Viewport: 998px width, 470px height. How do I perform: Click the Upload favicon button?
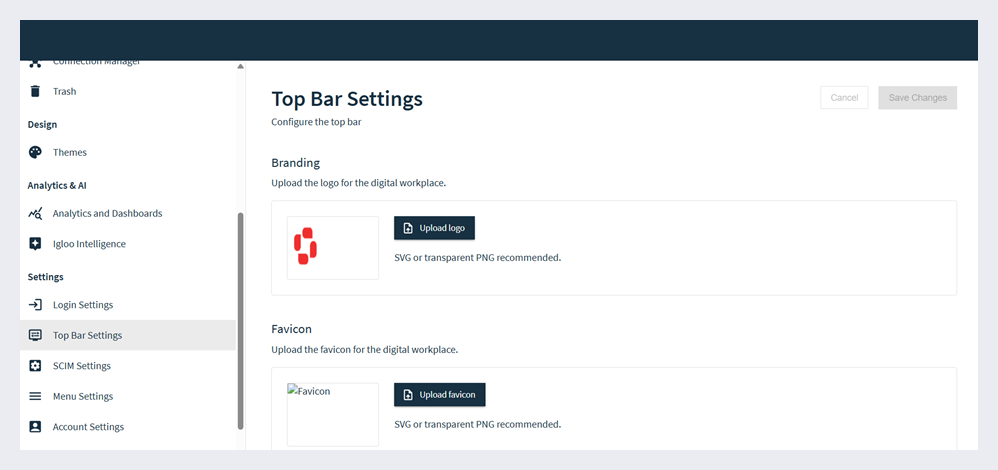click(440, 395)
